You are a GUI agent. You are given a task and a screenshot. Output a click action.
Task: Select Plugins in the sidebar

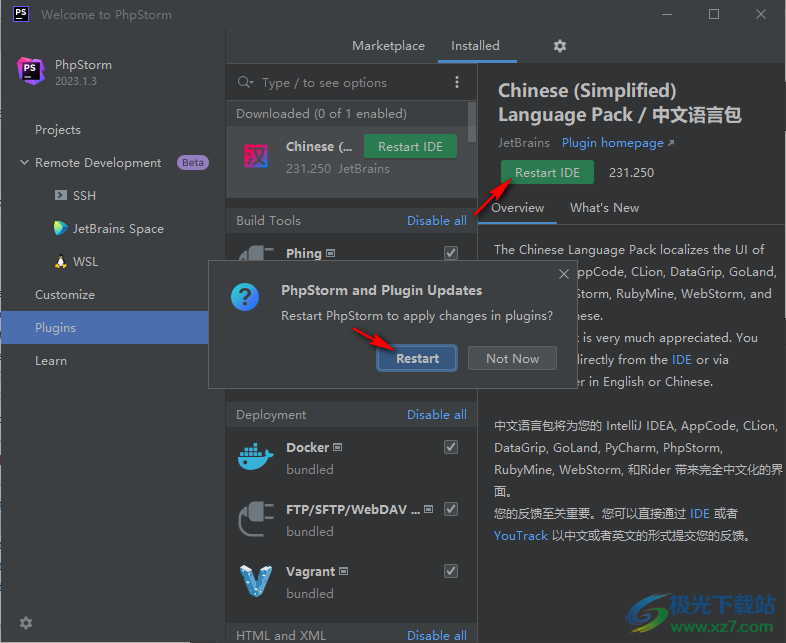click(x=104, y=328)
